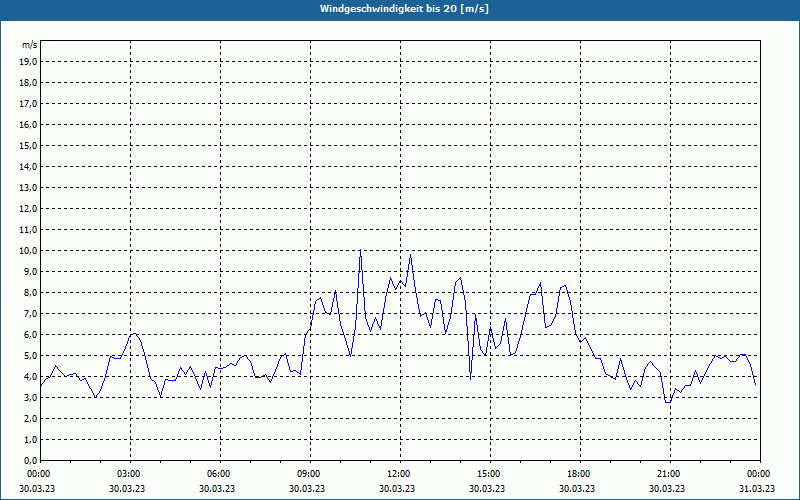
Task: Click the 10 m/s wind peak after 10:30
Action: coord(360,250)
